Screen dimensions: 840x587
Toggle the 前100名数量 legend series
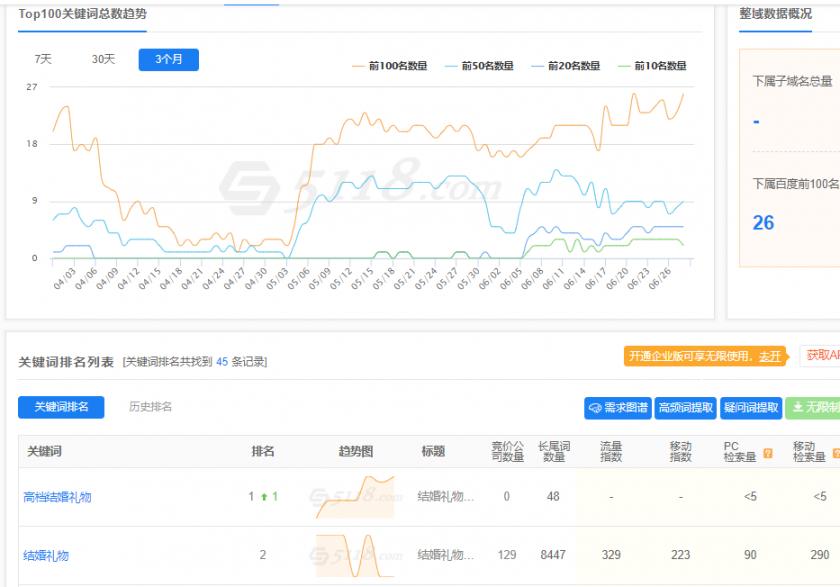click(x=389, y=66)
